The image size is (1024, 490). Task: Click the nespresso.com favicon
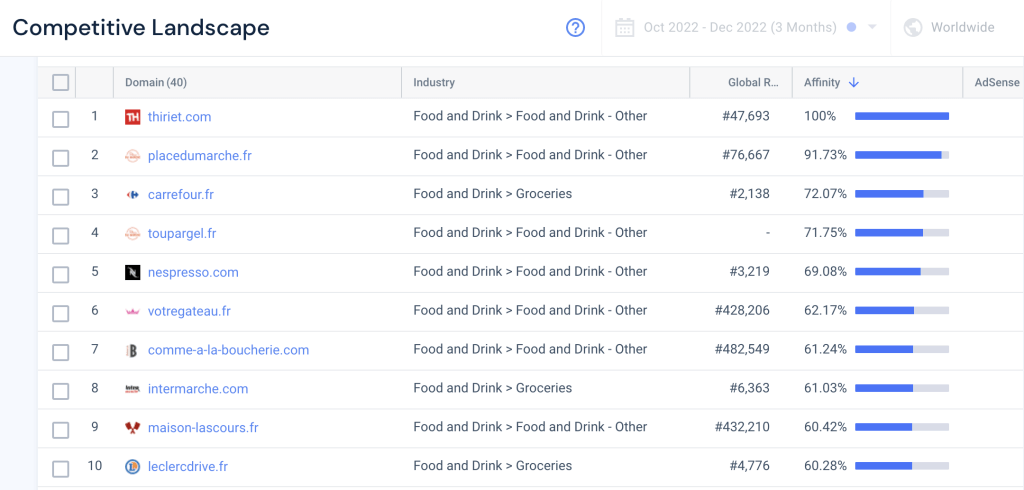[x=132, y=272]
